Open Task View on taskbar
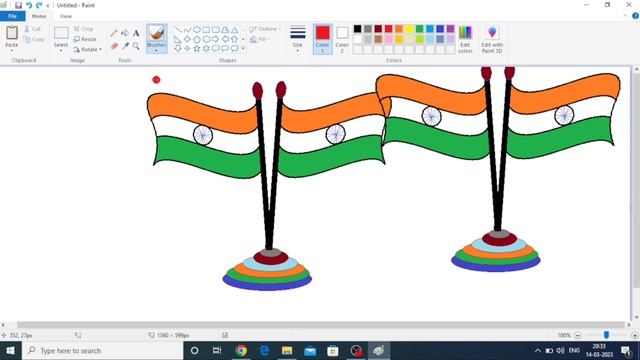The image size is (640, 360). (217, 351)
